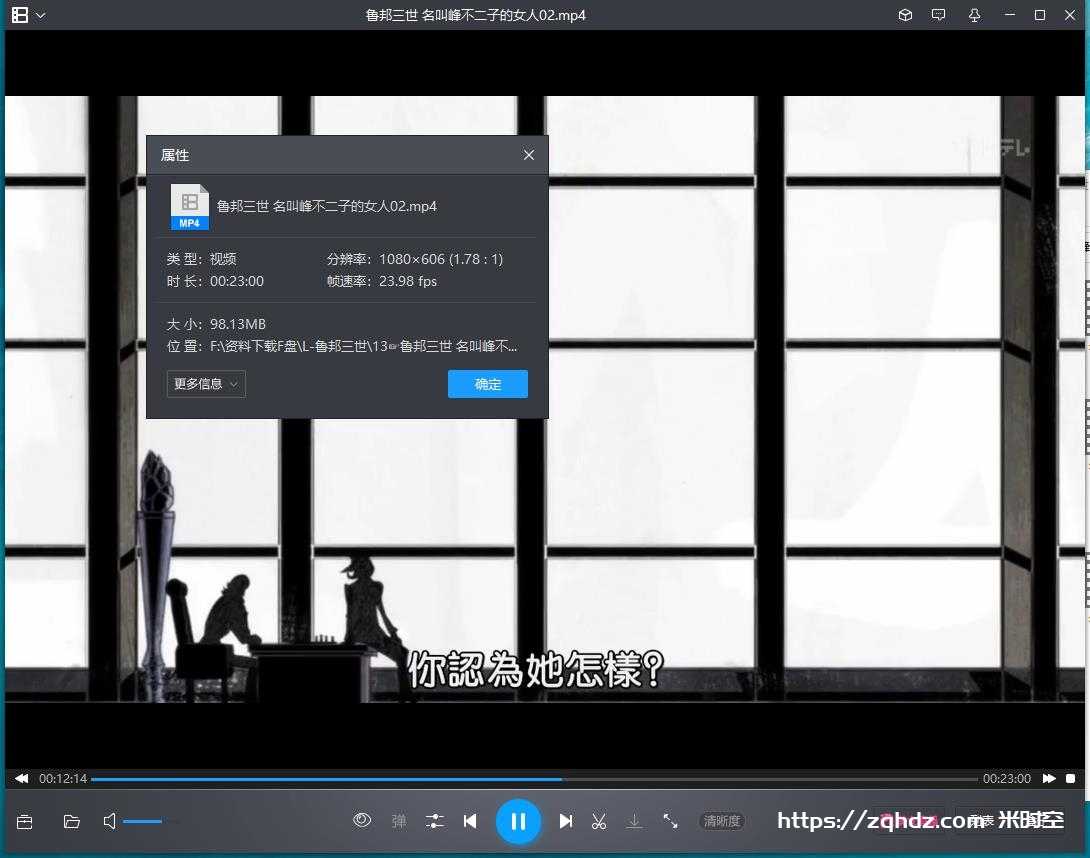Toggle the eye visual effect icon

[x=362, y=821]
